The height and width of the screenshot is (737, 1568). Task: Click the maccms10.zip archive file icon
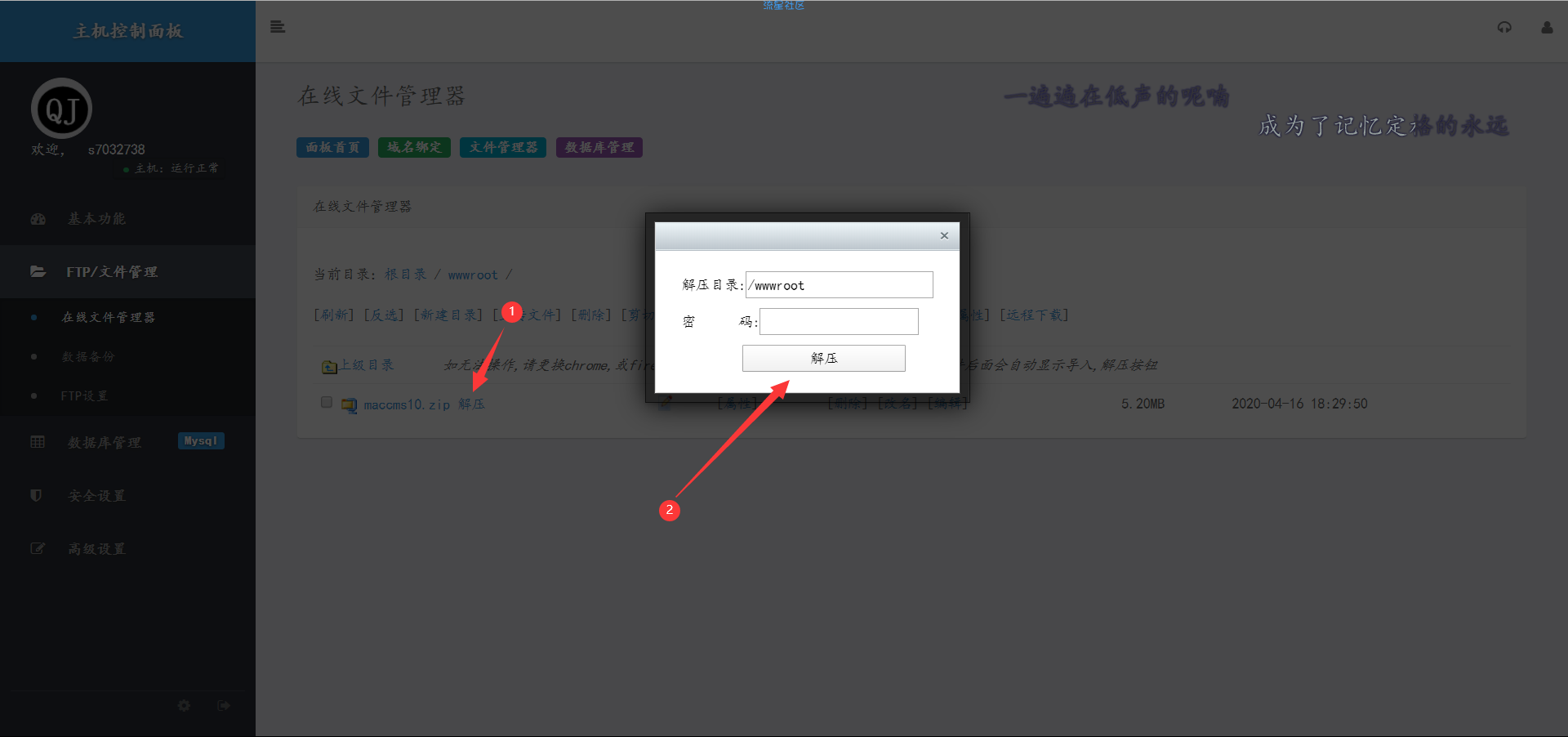click(x=350, y=404)
